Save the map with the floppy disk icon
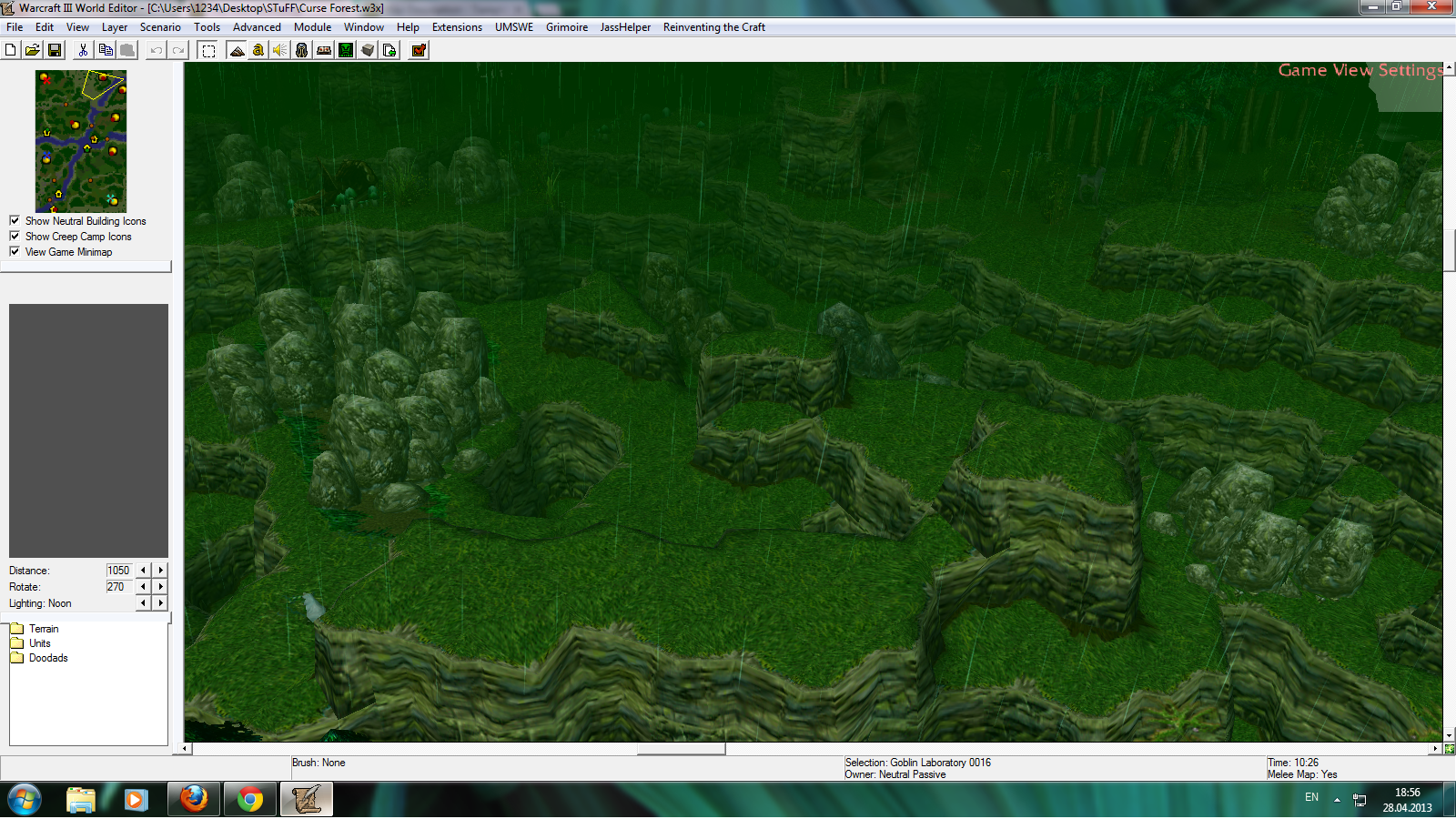Image resolution: width=1456 pixels, height=819 pixels. pyautogui.click(x=55, y=50)
